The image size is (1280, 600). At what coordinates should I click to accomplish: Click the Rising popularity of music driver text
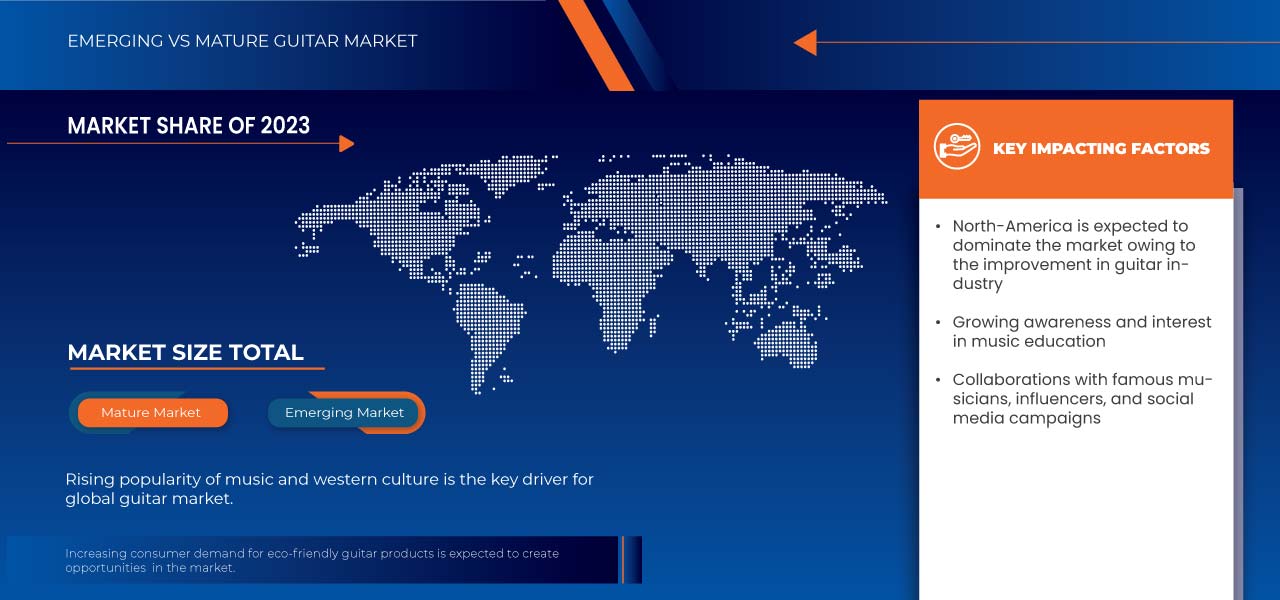coord(329,489)
